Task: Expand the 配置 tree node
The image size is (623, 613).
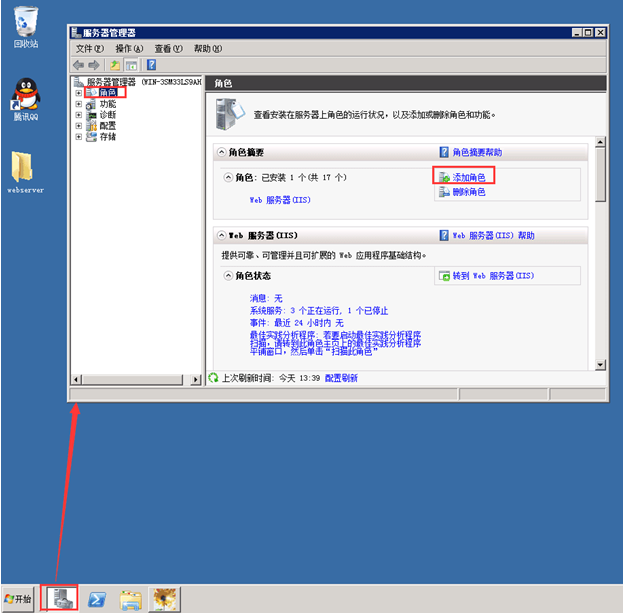Action: (79, 126)
